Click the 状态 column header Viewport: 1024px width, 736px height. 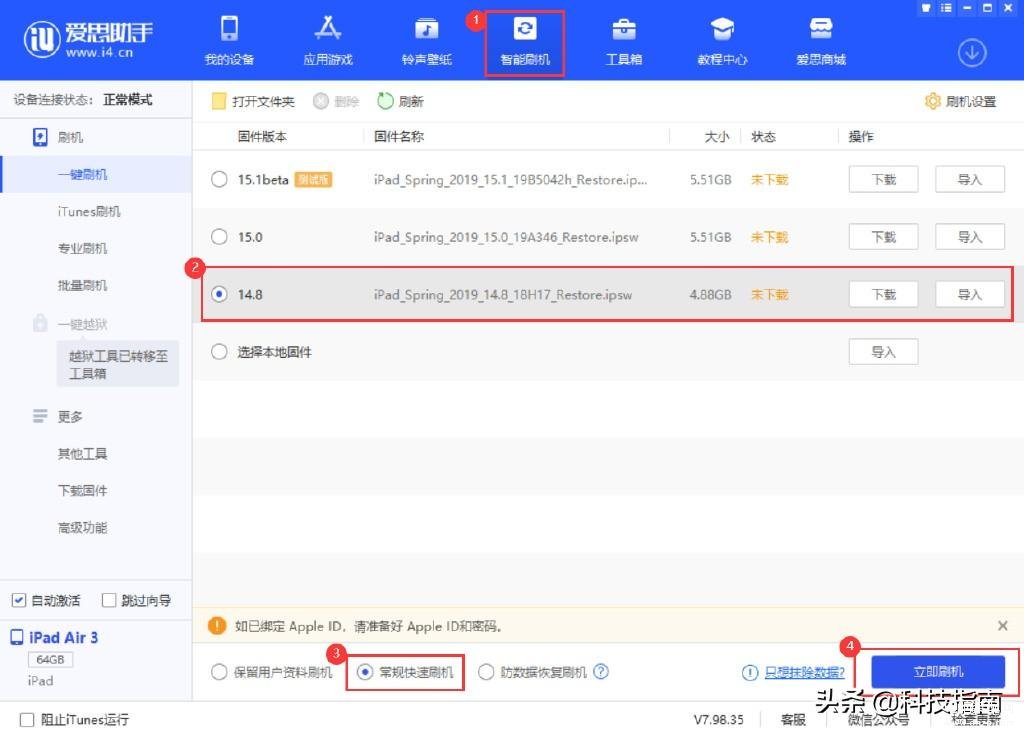pyautogui.click(x=763, y=136)
